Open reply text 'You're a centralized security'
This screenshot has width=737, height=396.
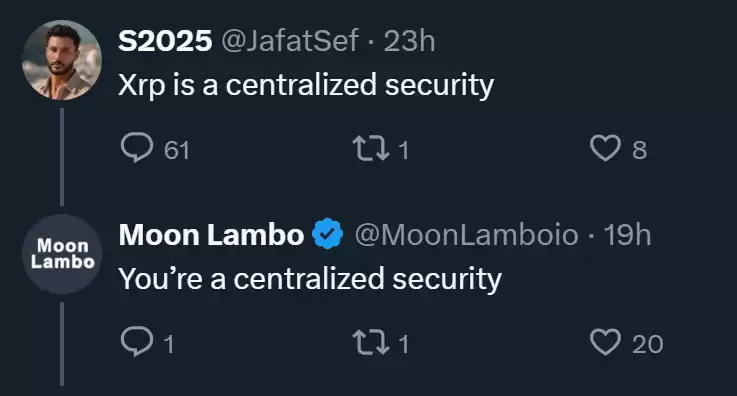(x=310, y=279)
